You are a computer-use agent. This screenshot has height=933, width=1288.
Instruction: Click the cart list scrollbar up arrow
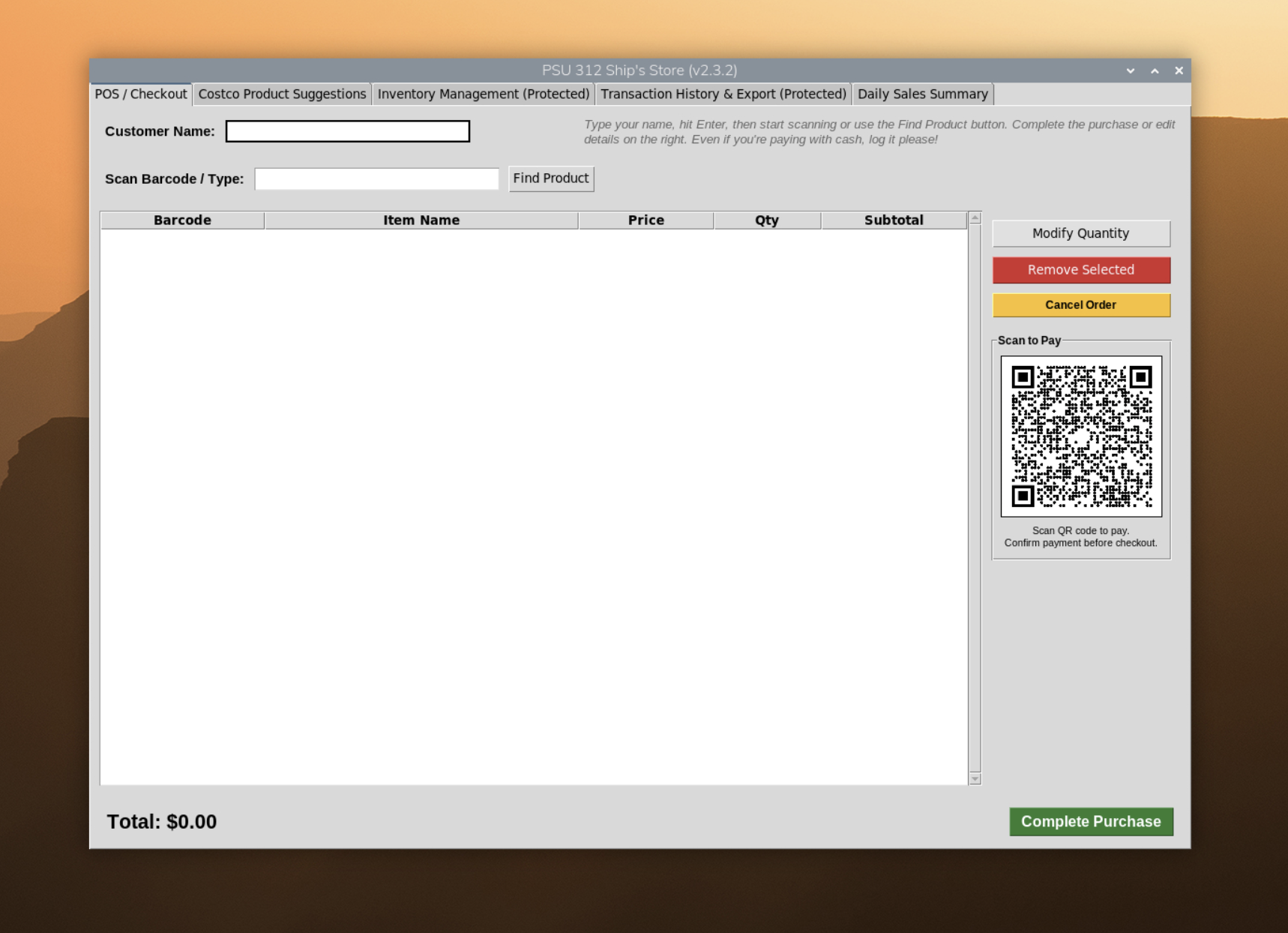pyautogui.click(x=975, y=218)
